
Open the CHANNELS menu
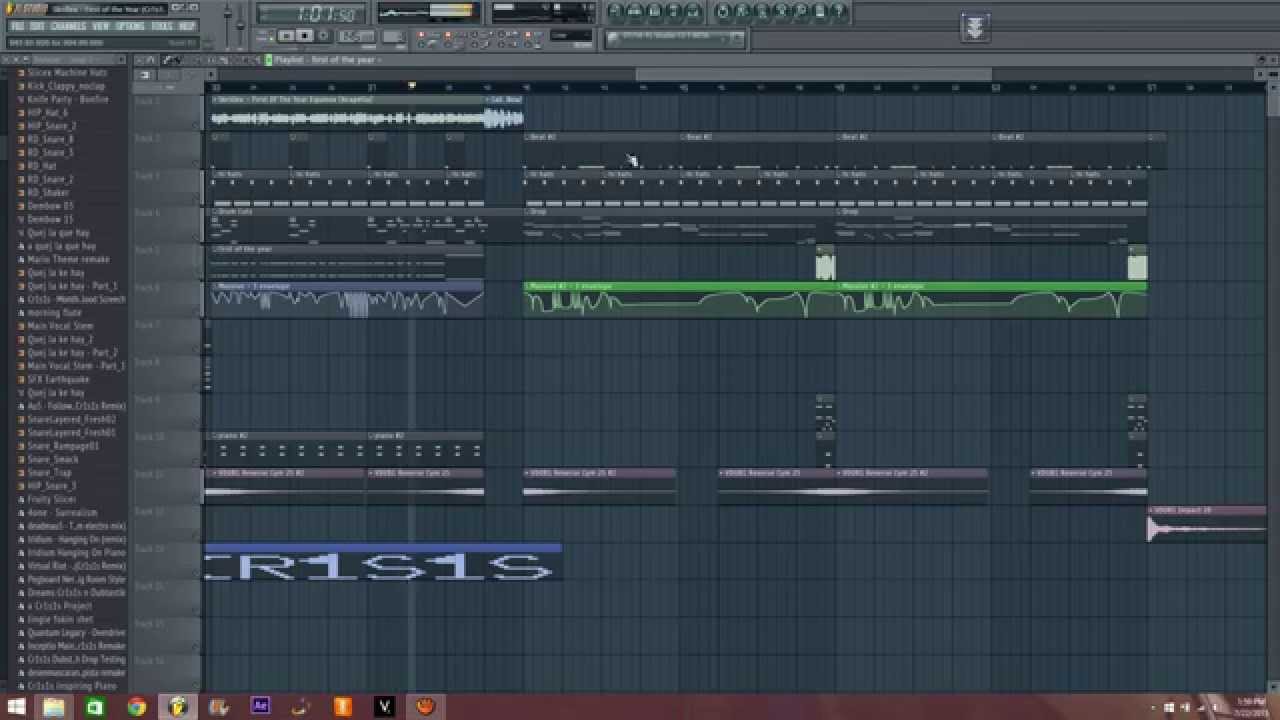(68, 26)
